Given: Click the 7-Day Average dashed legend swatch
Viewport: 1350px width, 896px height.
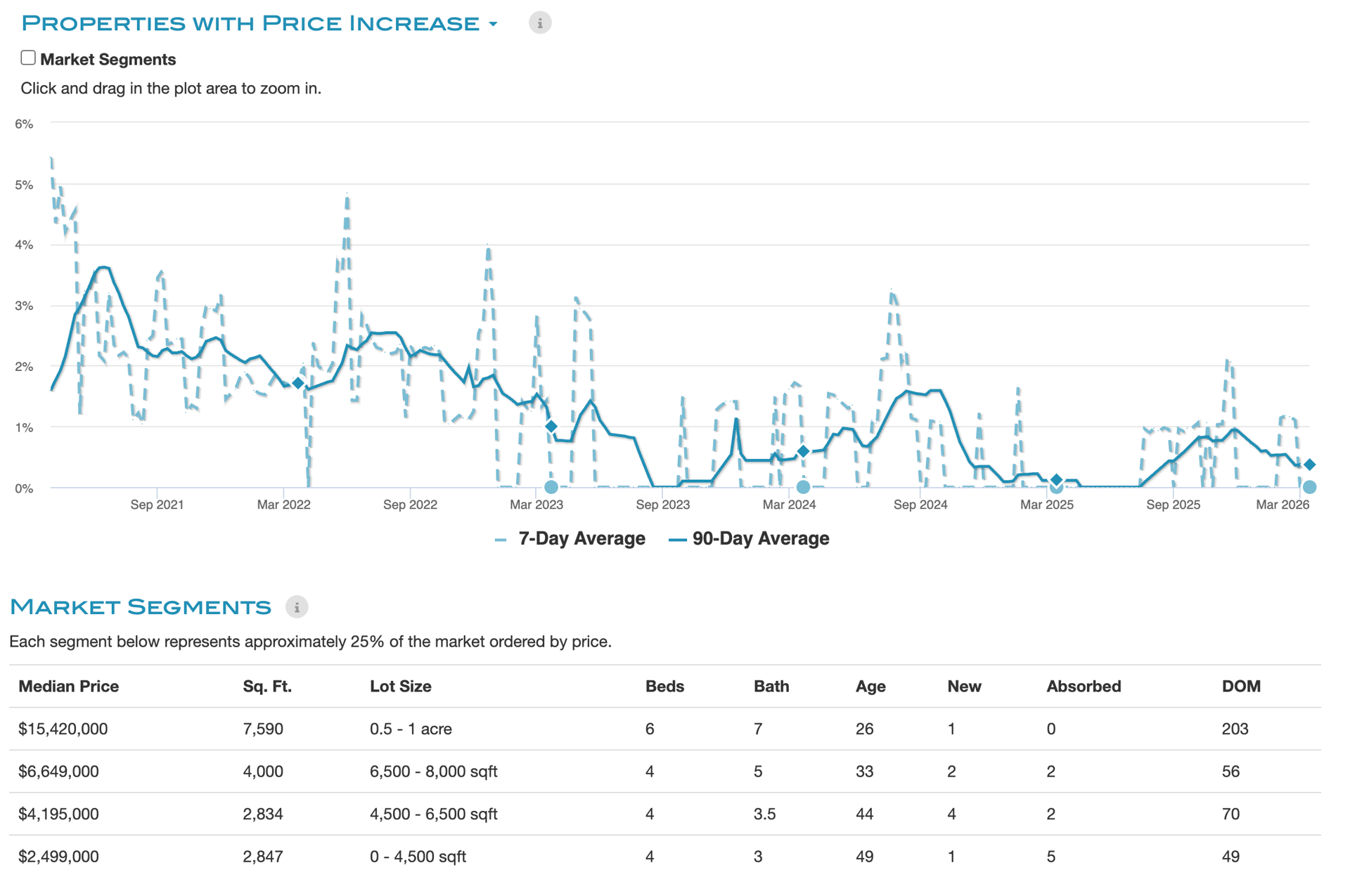Looking at the screenshot, I should click(x=501, y=540).
